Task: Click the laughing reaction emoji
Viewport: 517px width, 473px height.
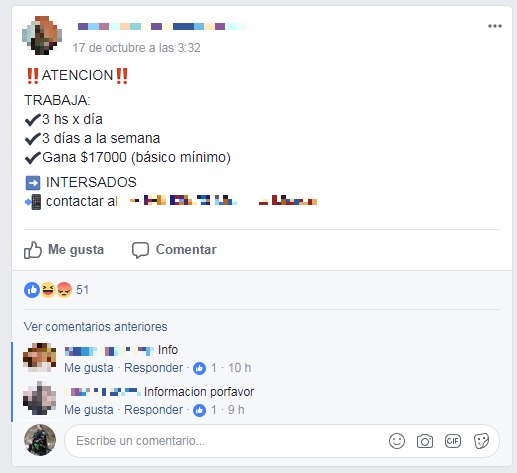Action: pos(48,290)
